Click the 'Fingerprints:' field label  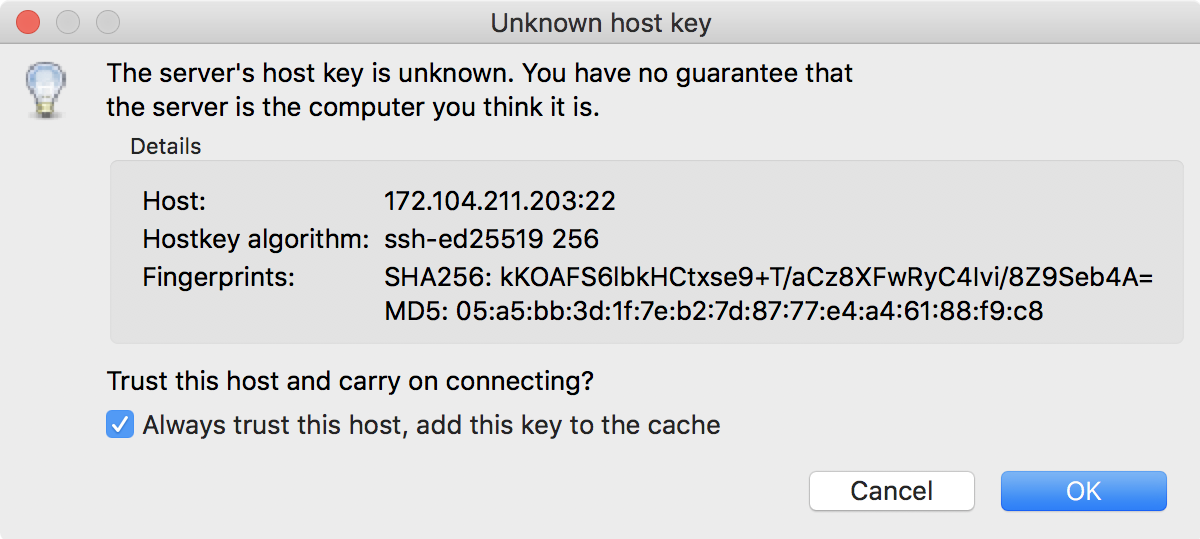[x=219, y=277]
